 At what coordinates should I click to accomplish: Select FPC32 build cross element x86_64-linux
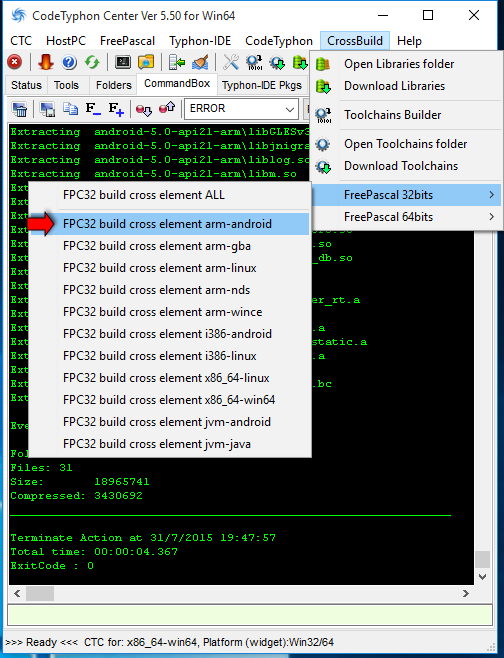(x=170, y=378)
